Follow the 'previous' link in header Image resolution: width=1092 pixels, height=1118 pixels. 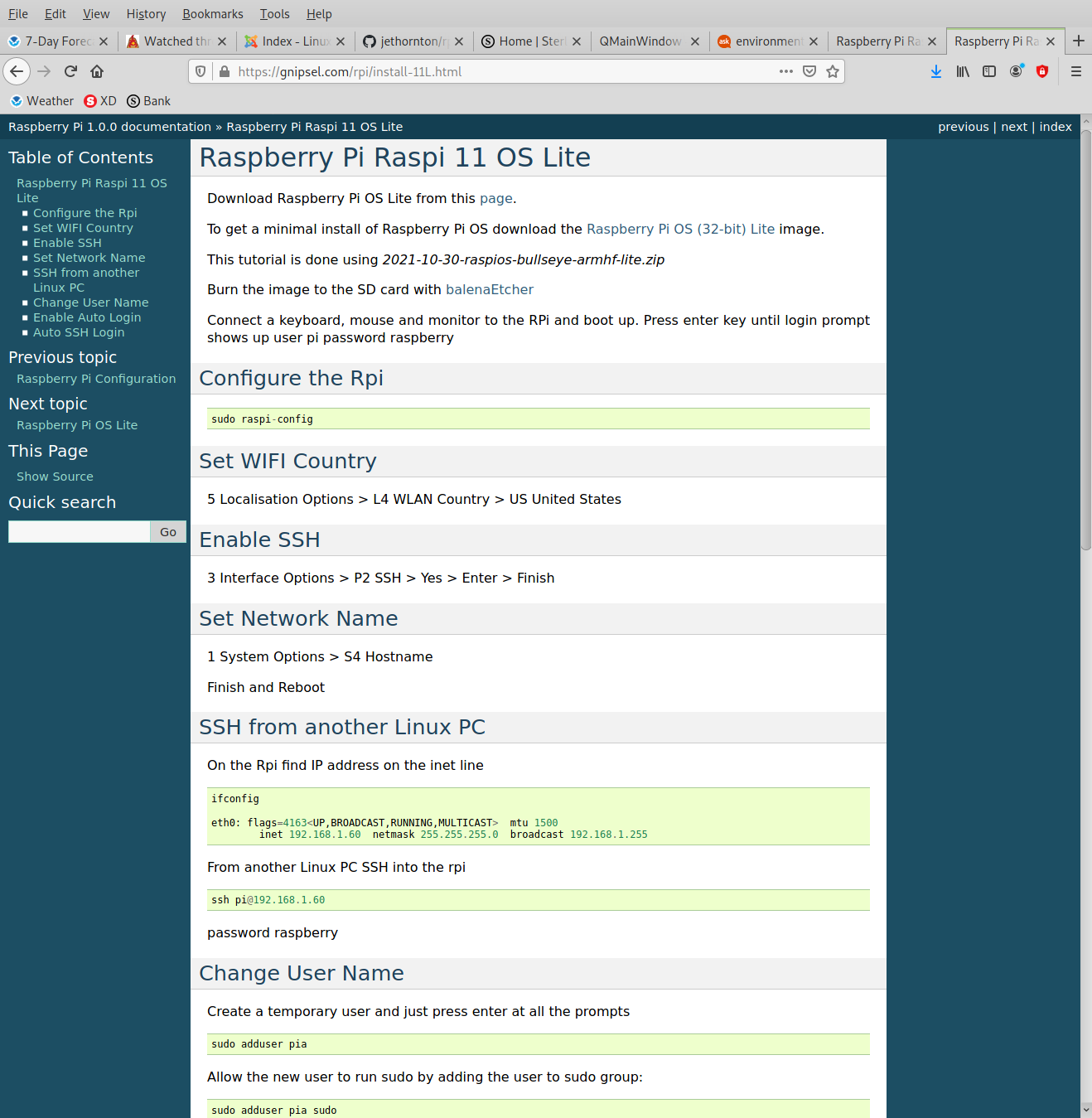[x=963, y=127]
